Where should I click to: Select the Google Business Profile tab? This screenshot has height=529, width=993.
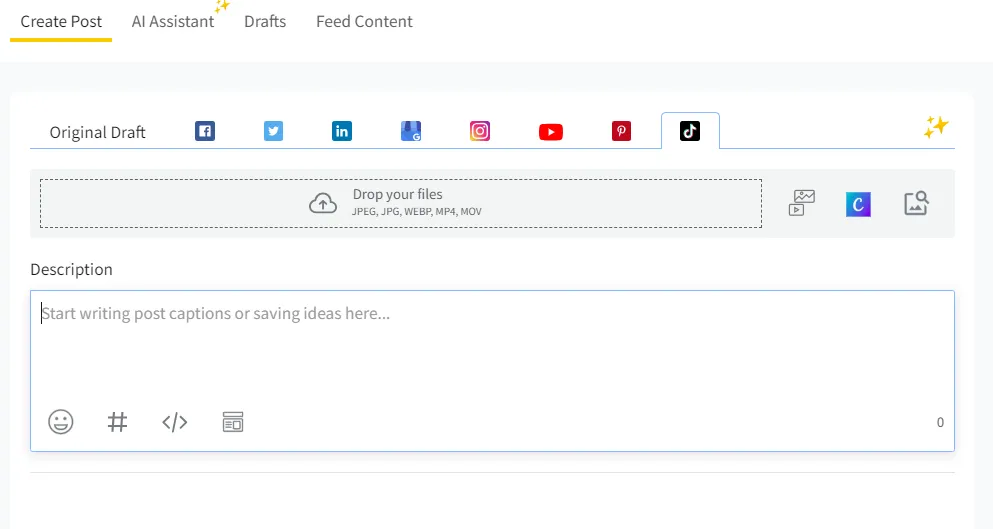(411, 131)
